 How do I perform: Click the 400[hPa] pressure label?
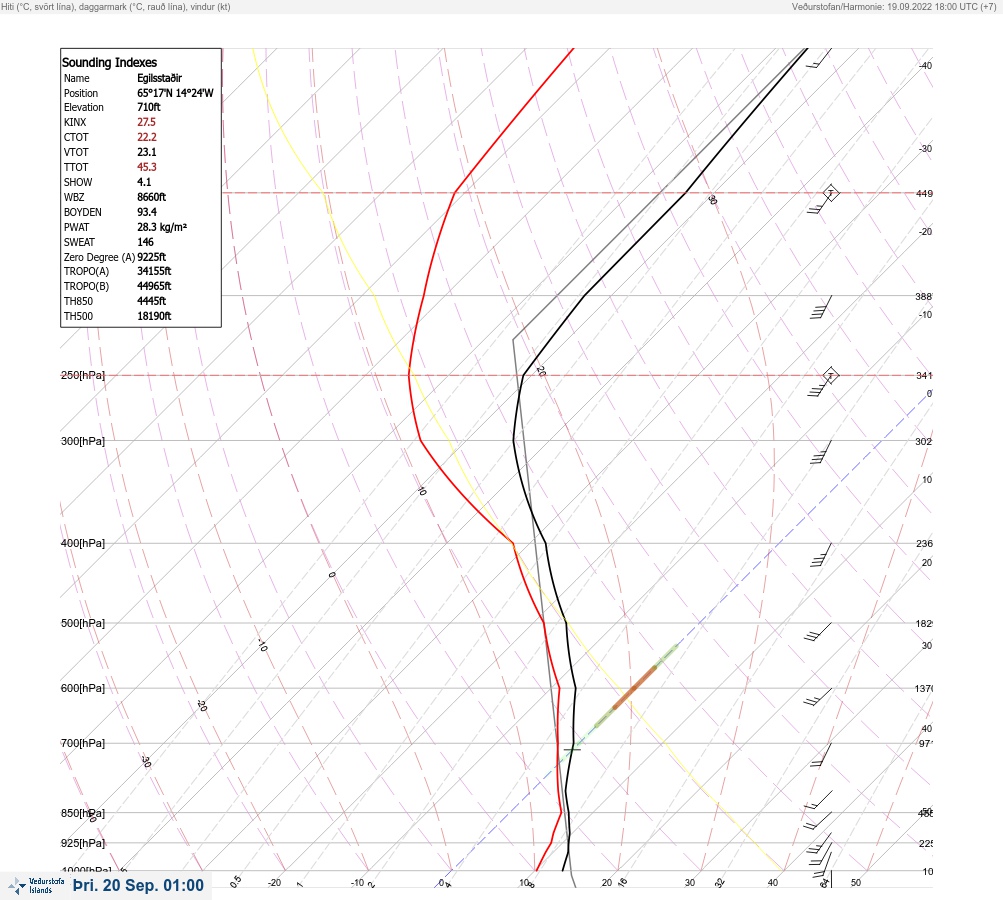pyautogui.click(x=83, y=543)
